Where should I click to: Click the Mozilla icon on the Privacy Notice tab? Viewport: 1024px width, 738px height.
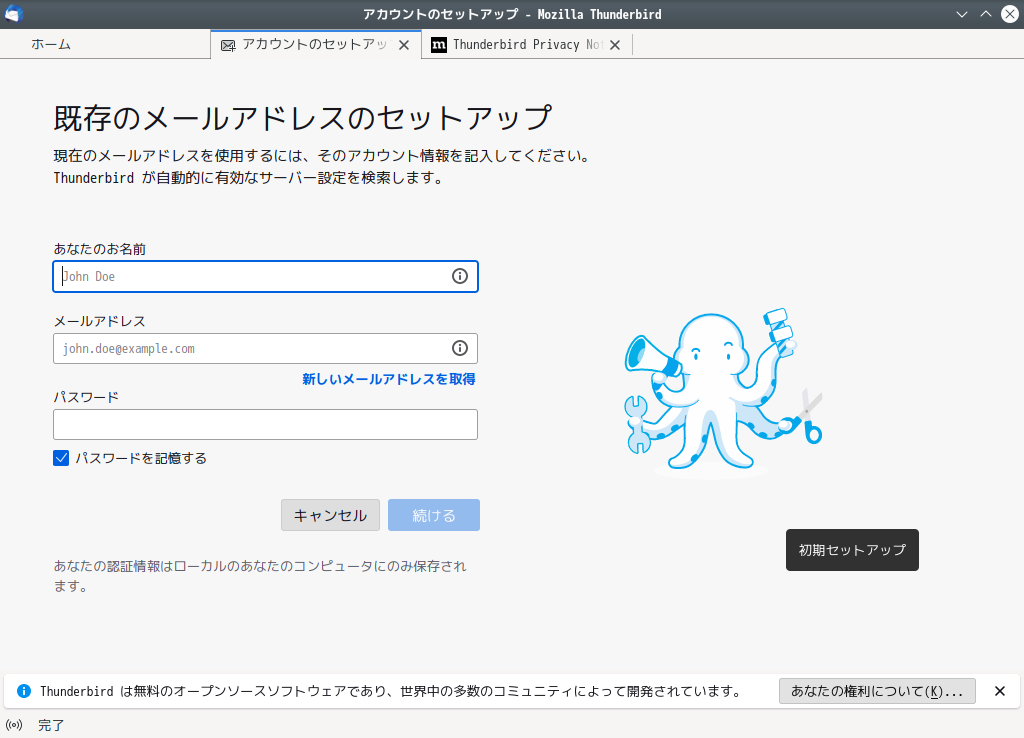pyautogui.click(x=439, y=44)
